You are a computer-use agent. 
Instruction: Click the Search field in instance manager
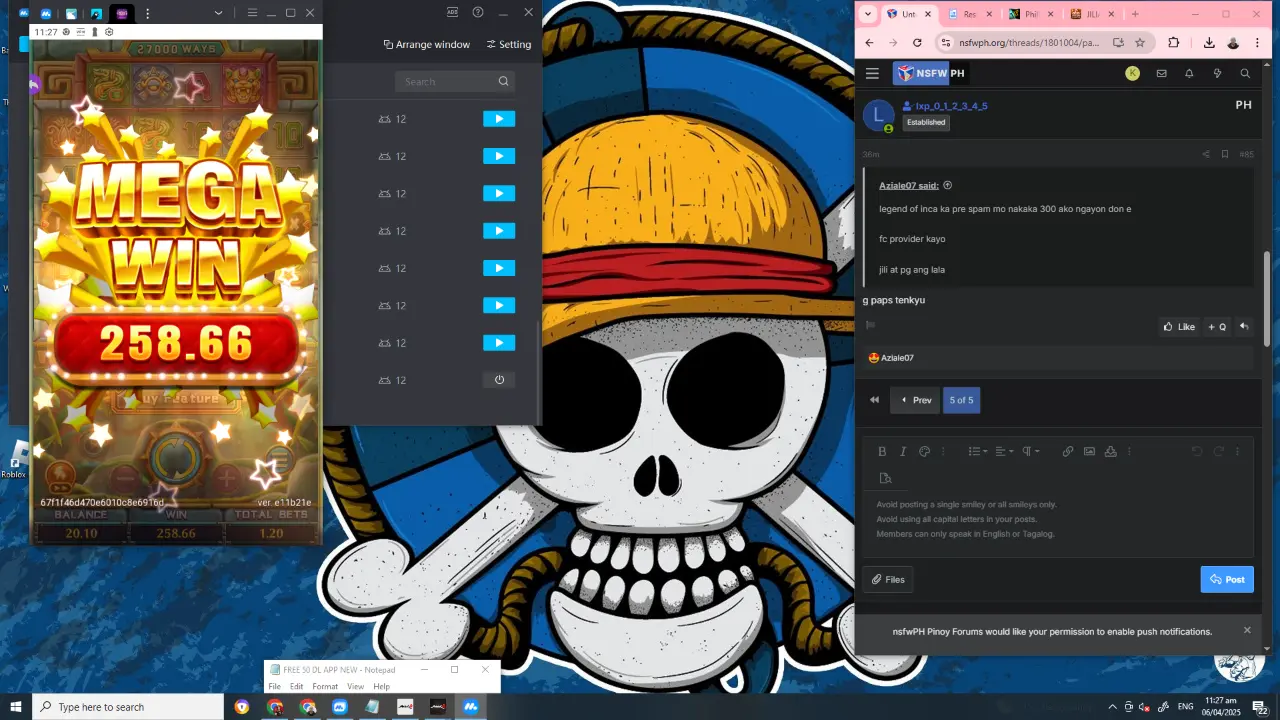pos(455,82)
